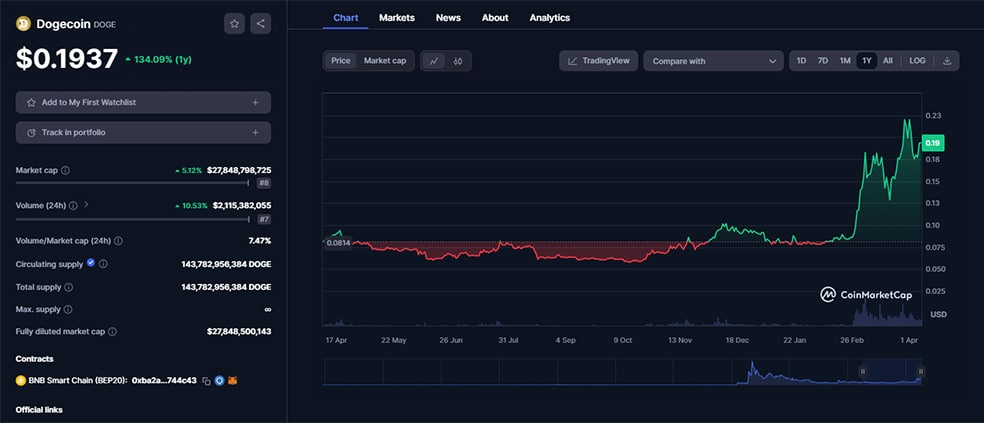Show Max. supply info icon
This screenshot has height=423, width=984.
click(x=68, y=309)
